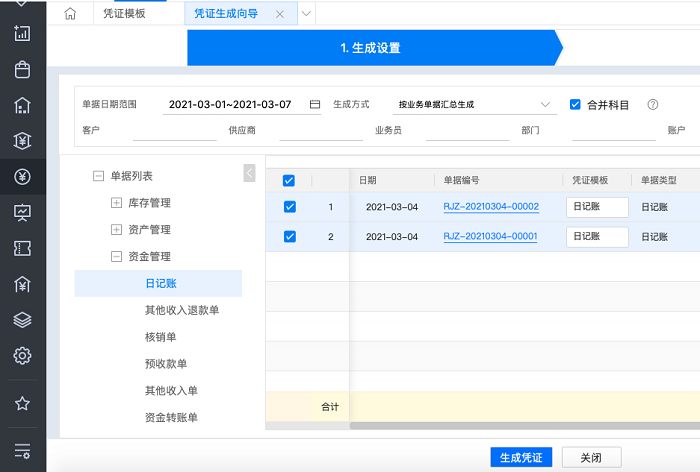The width and height of the screenshot is (700, 472).
Task: Click the home icon tab
Action: (70, 14)
